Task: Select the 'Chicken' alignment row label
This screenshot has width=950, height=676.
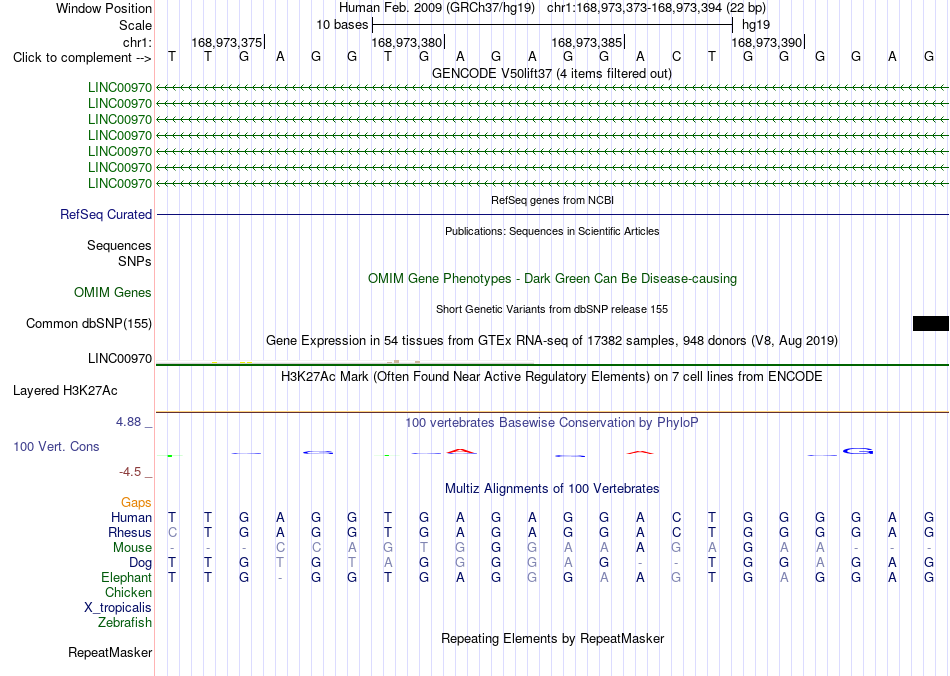Action: pyautogui.click(x=128, y=592)
